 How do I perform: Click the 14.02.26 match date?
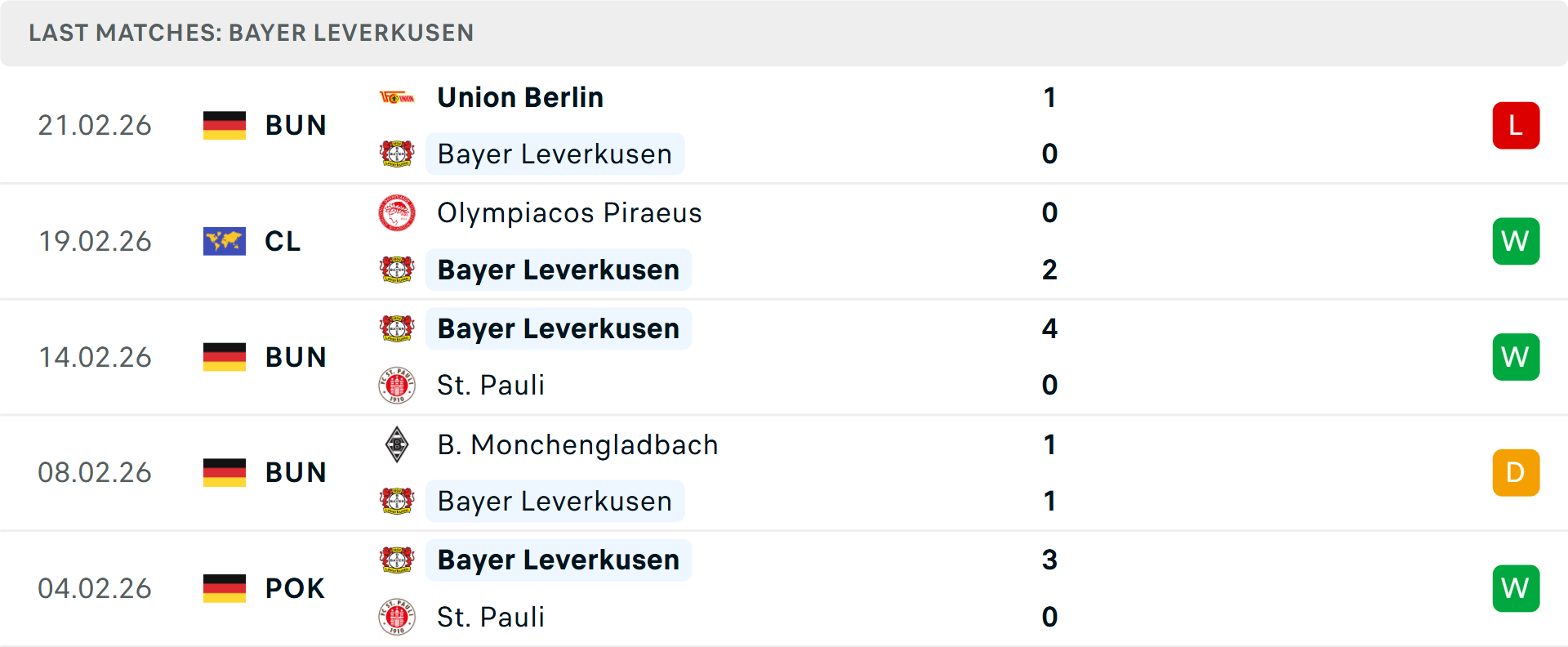tap(95, 357)
